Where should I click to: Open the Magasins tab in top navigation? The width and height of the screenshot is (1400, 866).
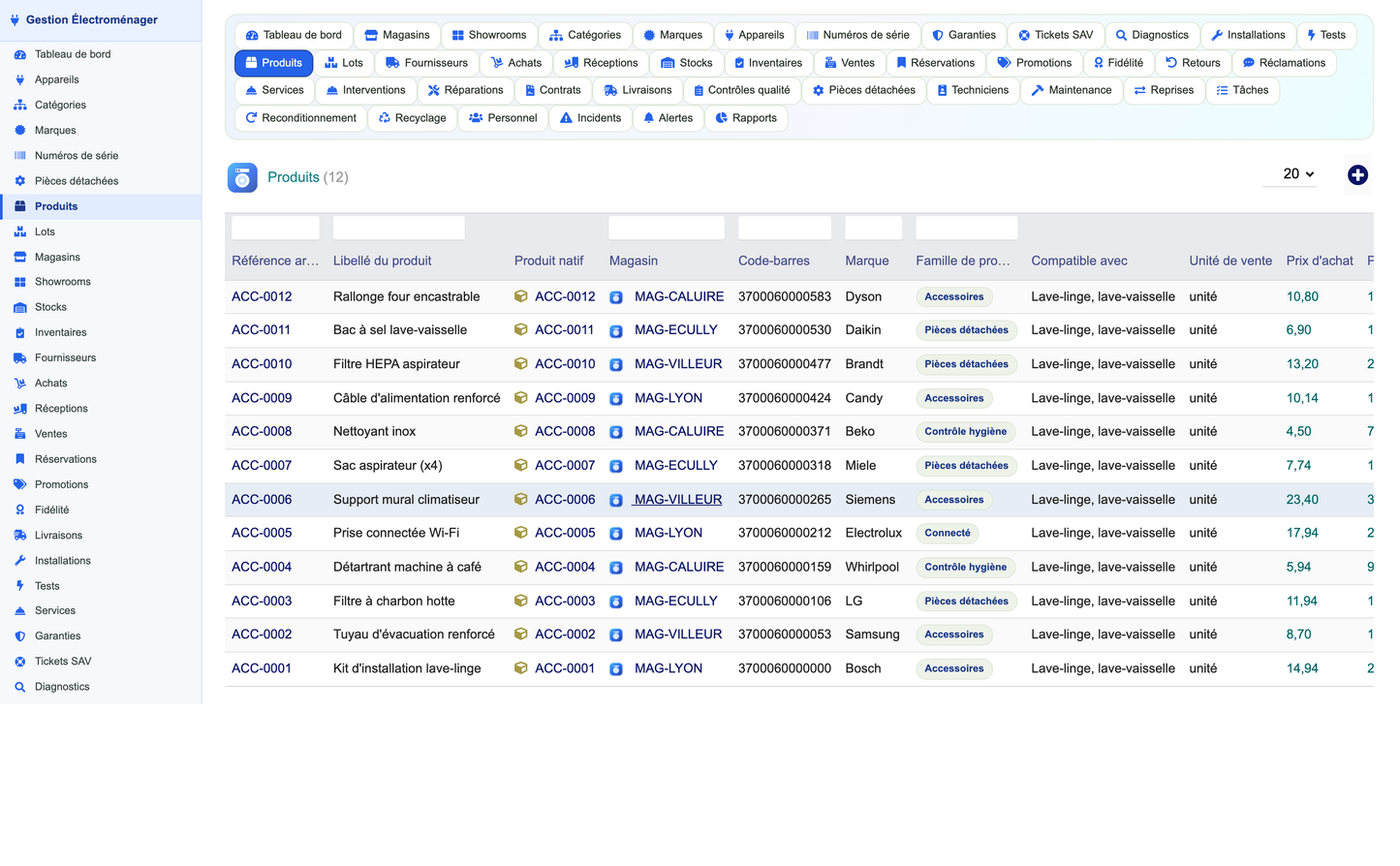point(396,35)
